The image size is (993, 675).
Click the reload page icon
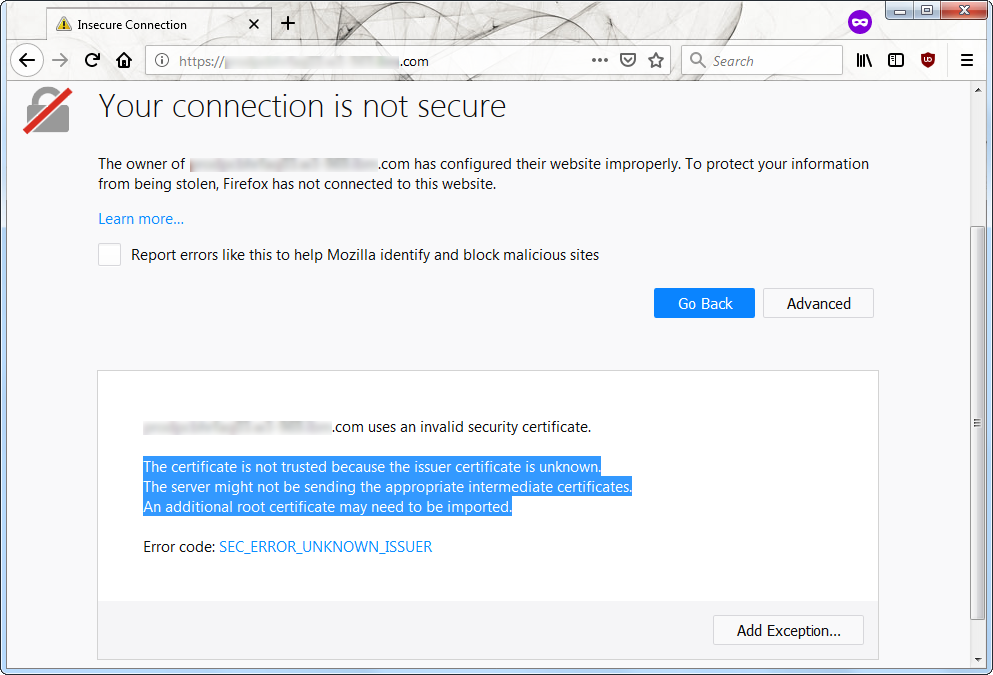click(x=92, y=60)
